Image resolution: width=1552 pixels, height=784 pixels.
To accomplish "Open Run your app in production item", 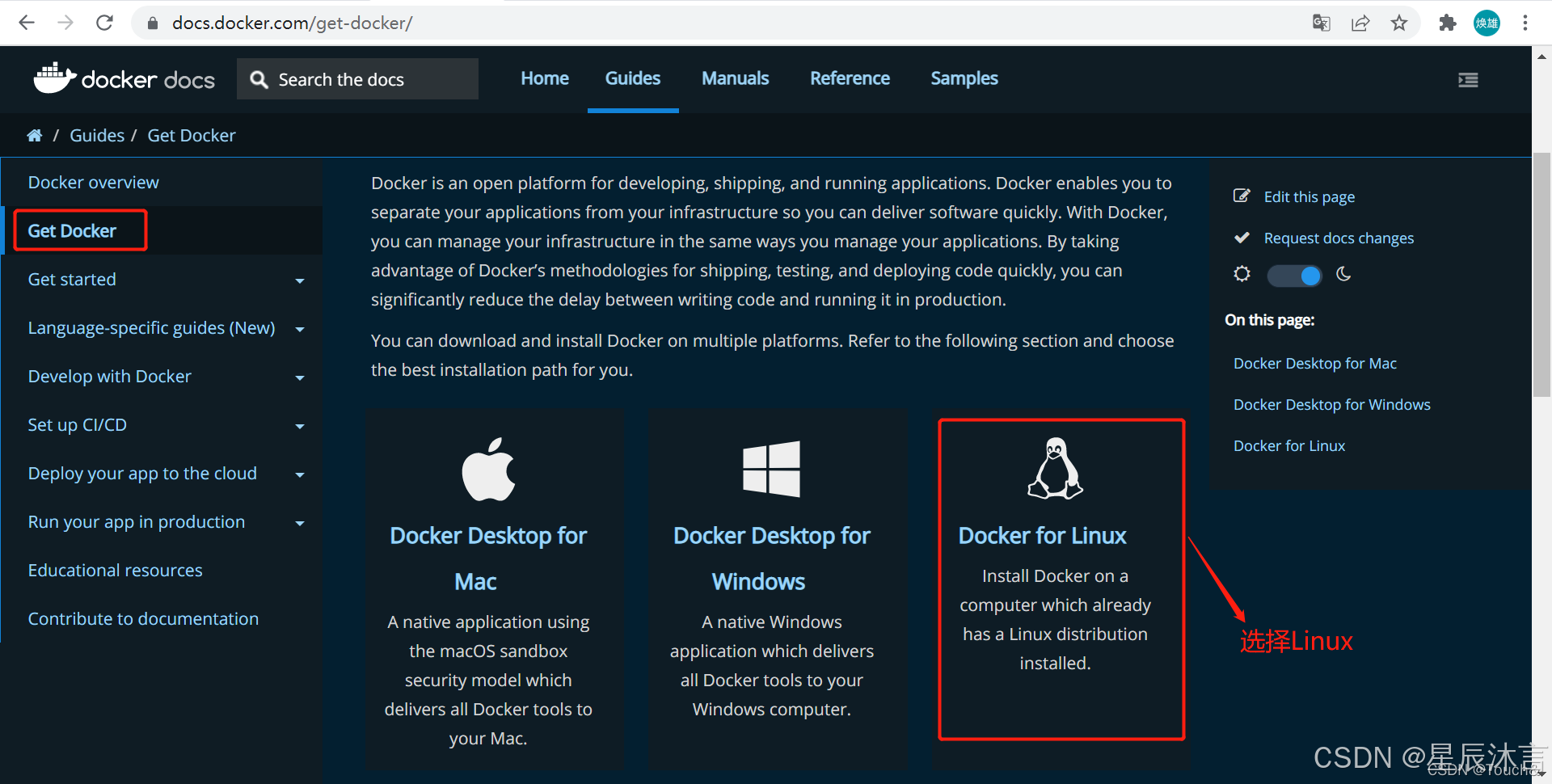I will tap(136, 521).
